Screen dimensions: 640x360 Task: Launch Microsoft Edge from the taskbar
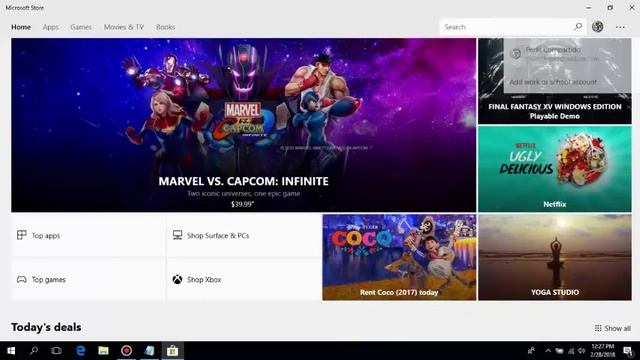click(80, 351)
